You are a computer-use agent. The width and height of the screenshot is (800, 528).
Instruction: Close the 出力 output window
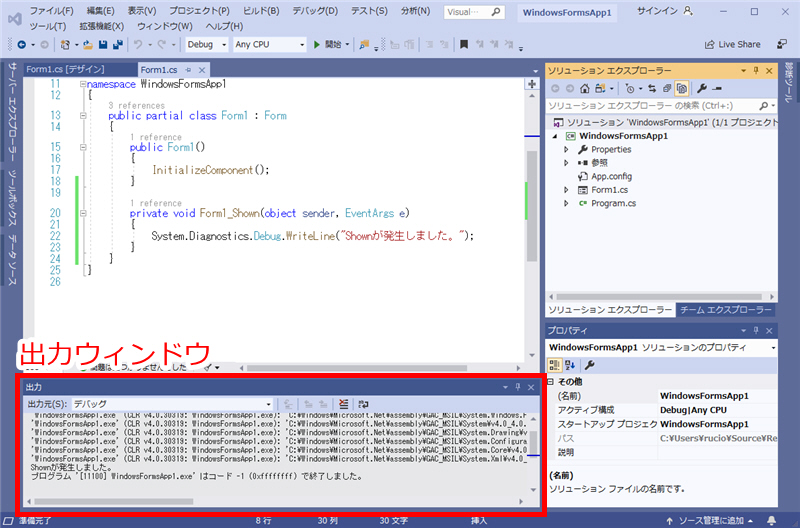[x=531, y=387]
